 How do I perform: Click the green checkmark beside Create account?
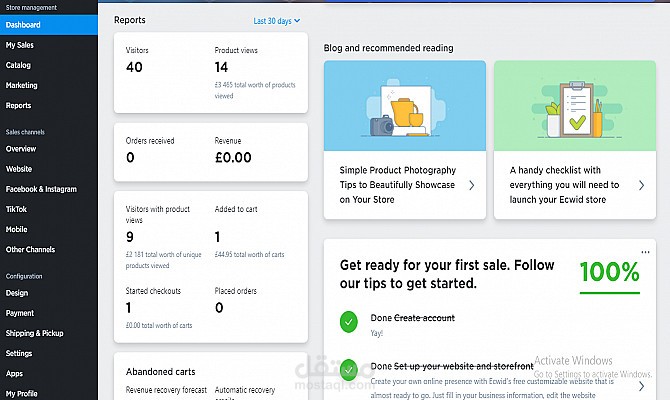pyautogui.click(x=348, y=321)
